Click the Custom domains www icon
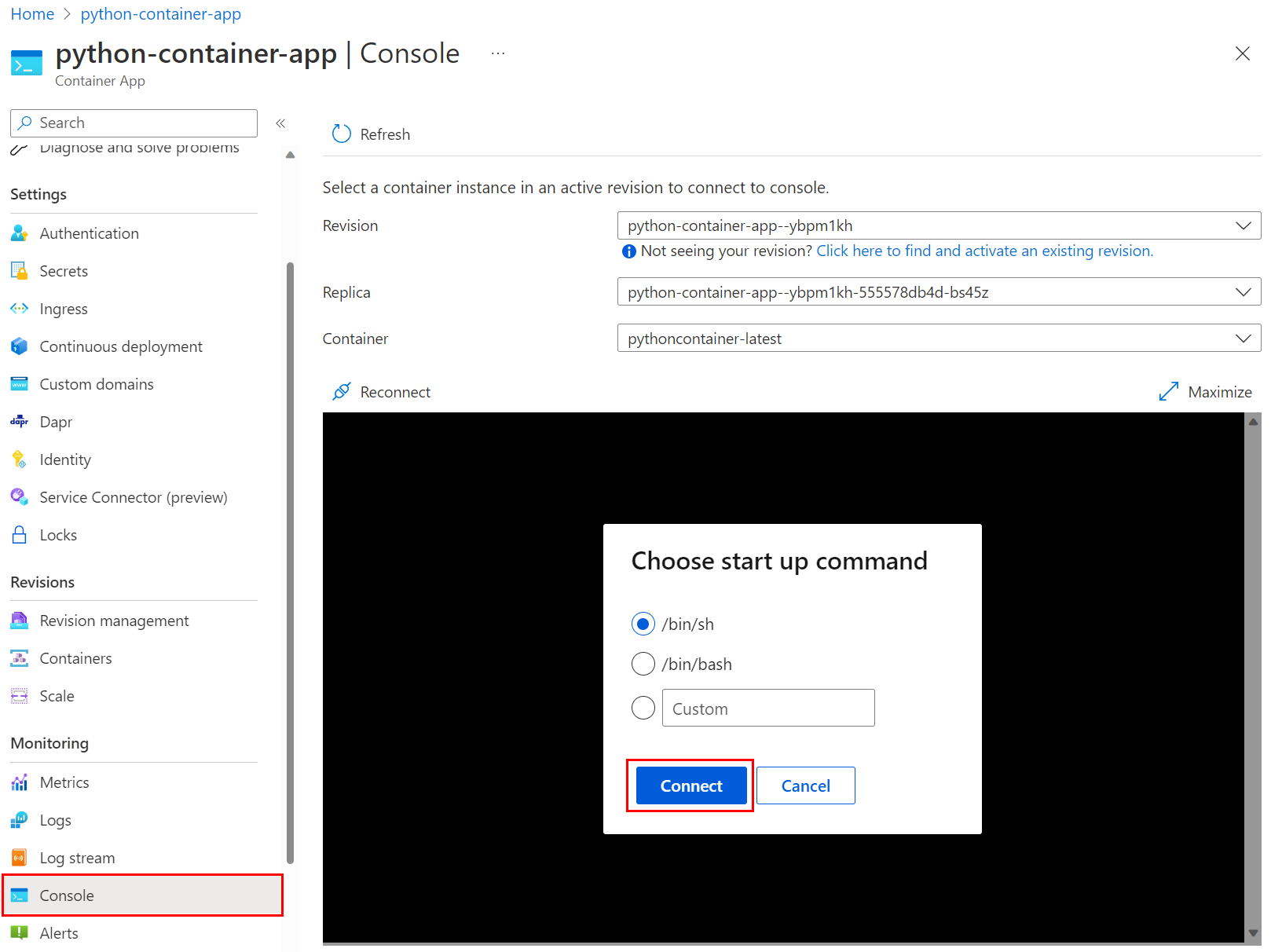 tap(20, 384)
